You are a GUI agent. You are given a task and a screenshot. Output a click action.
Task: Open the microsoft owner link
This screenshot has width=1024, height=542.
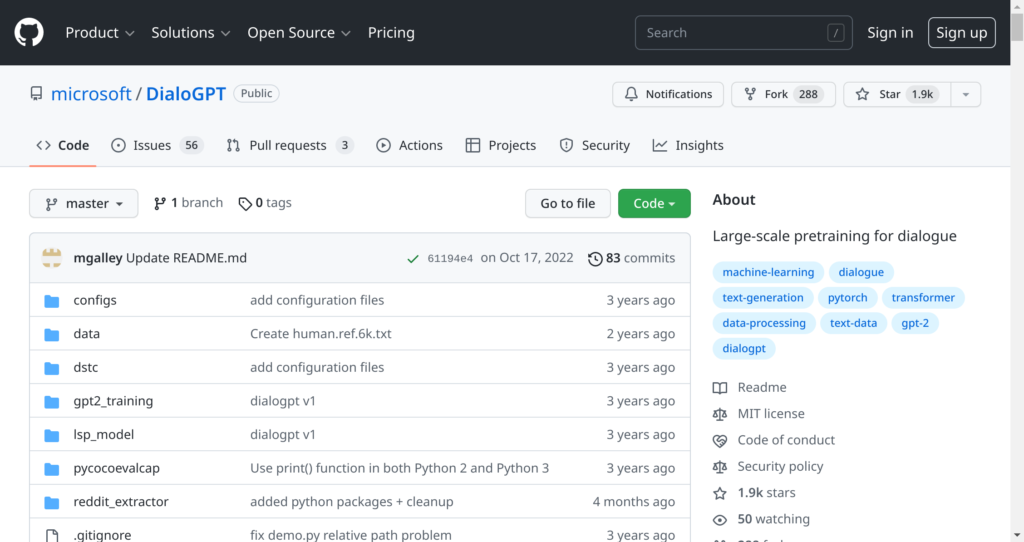point(91,94)
